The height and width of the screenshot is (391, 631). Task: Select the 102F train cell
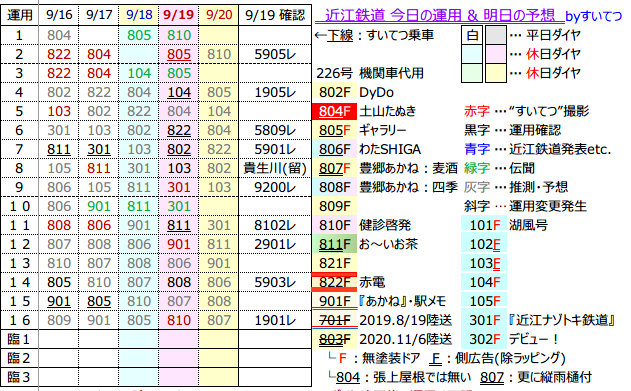pyautogui.click(x=484, y=244)
